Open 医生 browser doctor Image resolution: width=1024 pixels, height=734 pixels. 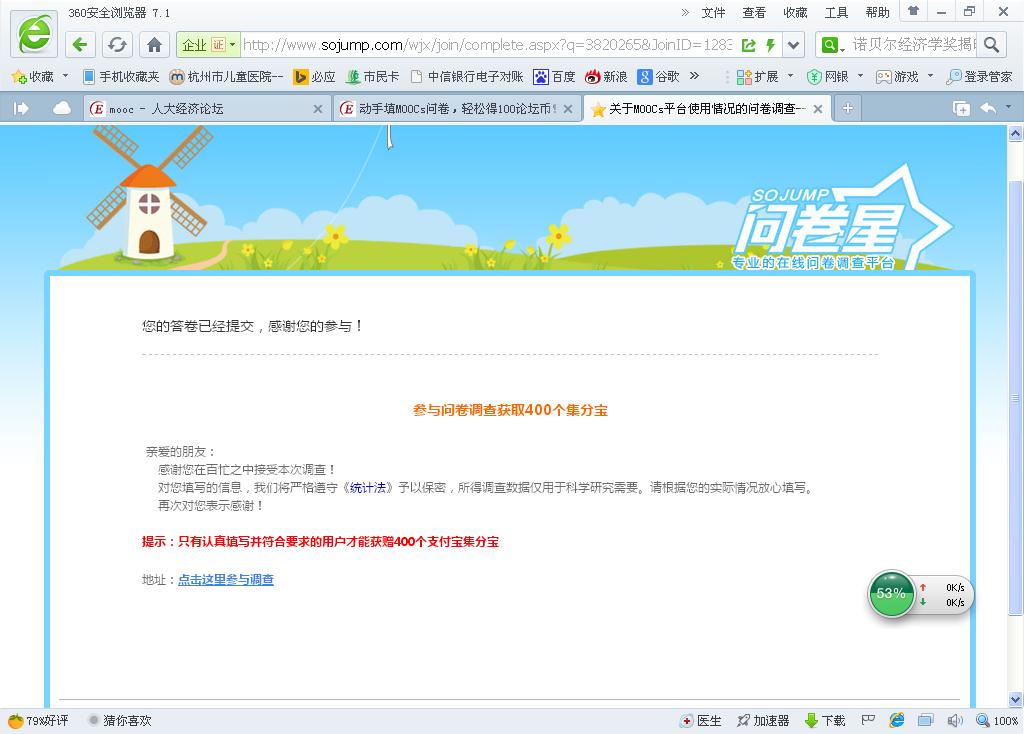click(x=701, y=720)
